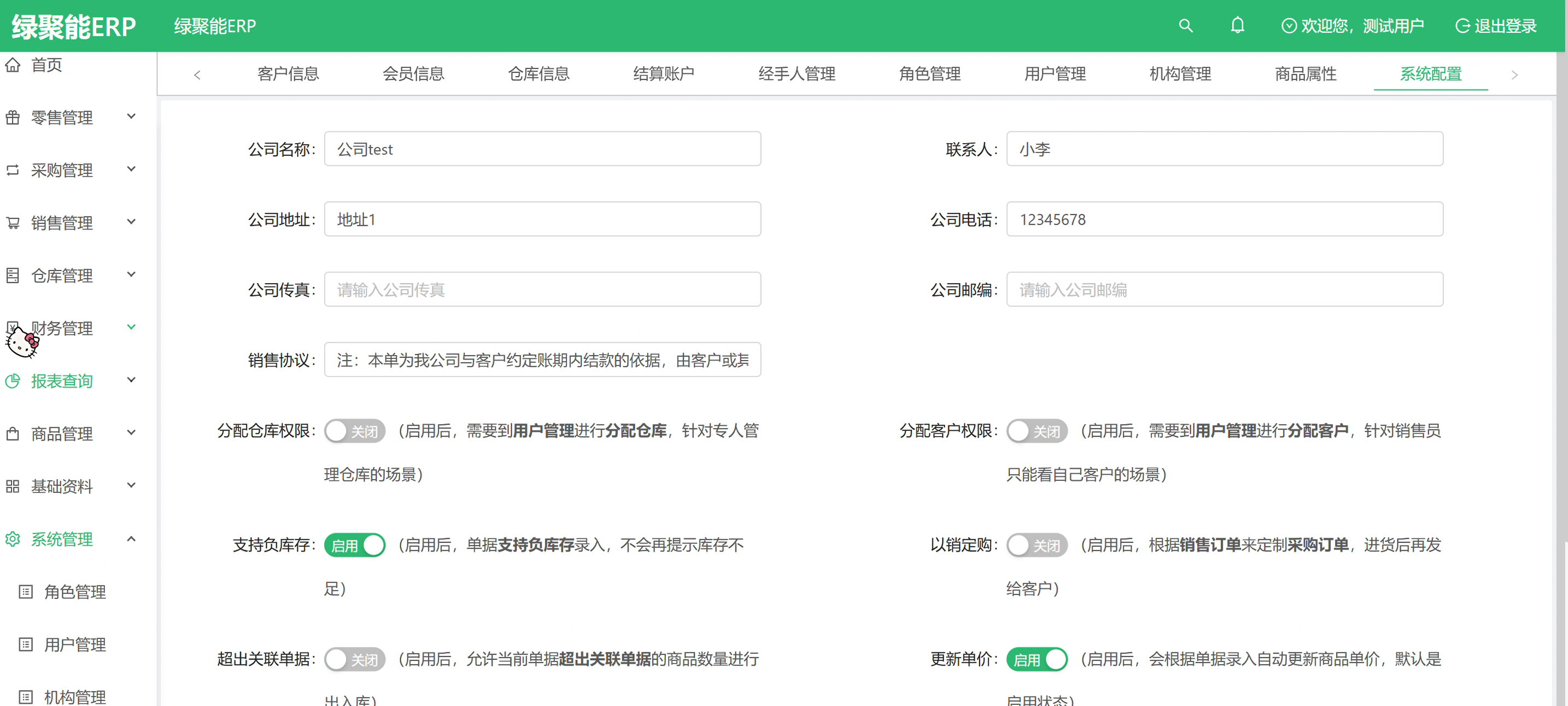The height and width of the screenshot is (706, 1568).
Task: Toggle the 分配仓库权限 switch
Action: click(x=355, y=431)
